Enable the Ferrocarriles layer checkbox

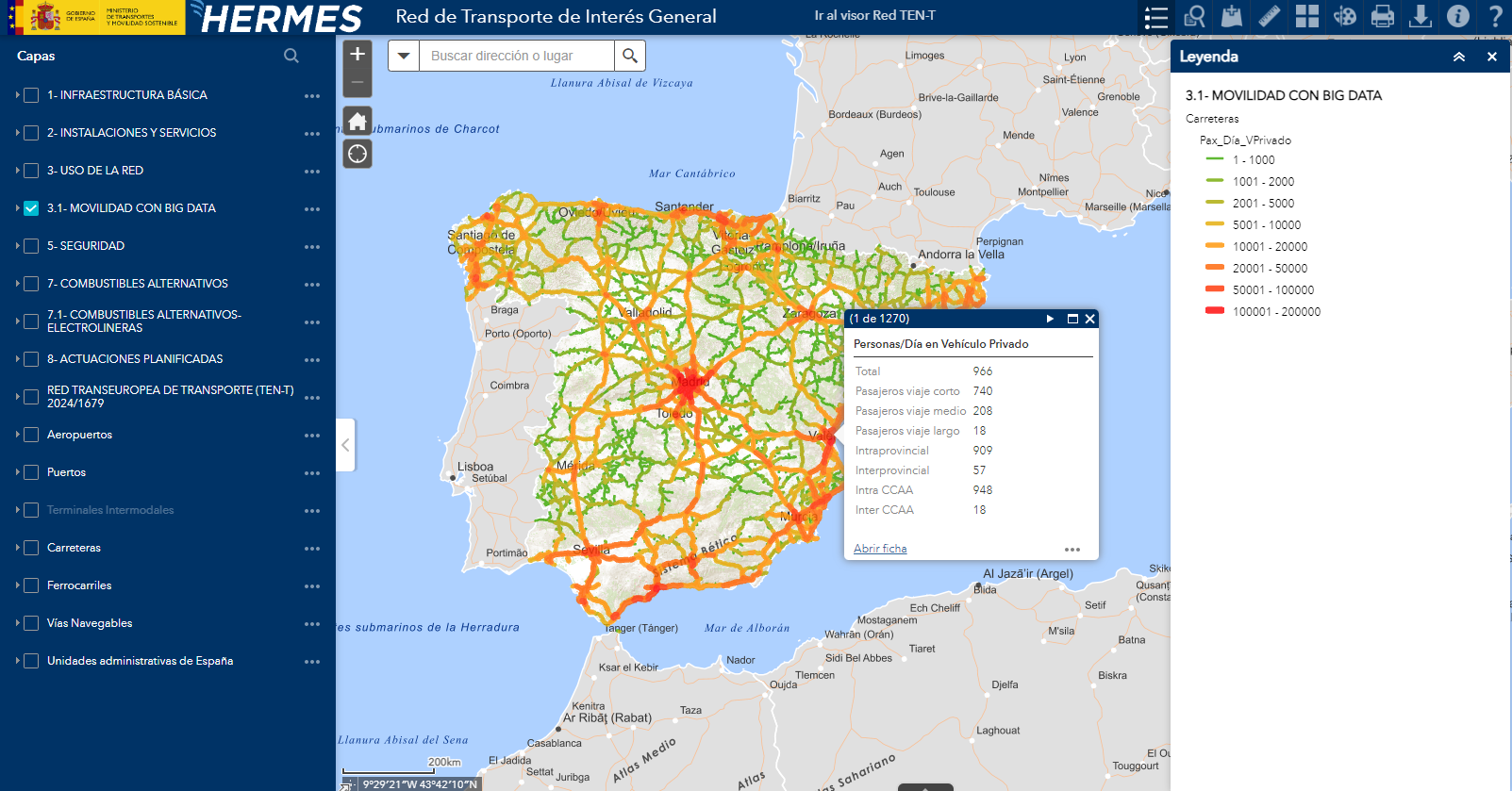(x=31, y=585)
